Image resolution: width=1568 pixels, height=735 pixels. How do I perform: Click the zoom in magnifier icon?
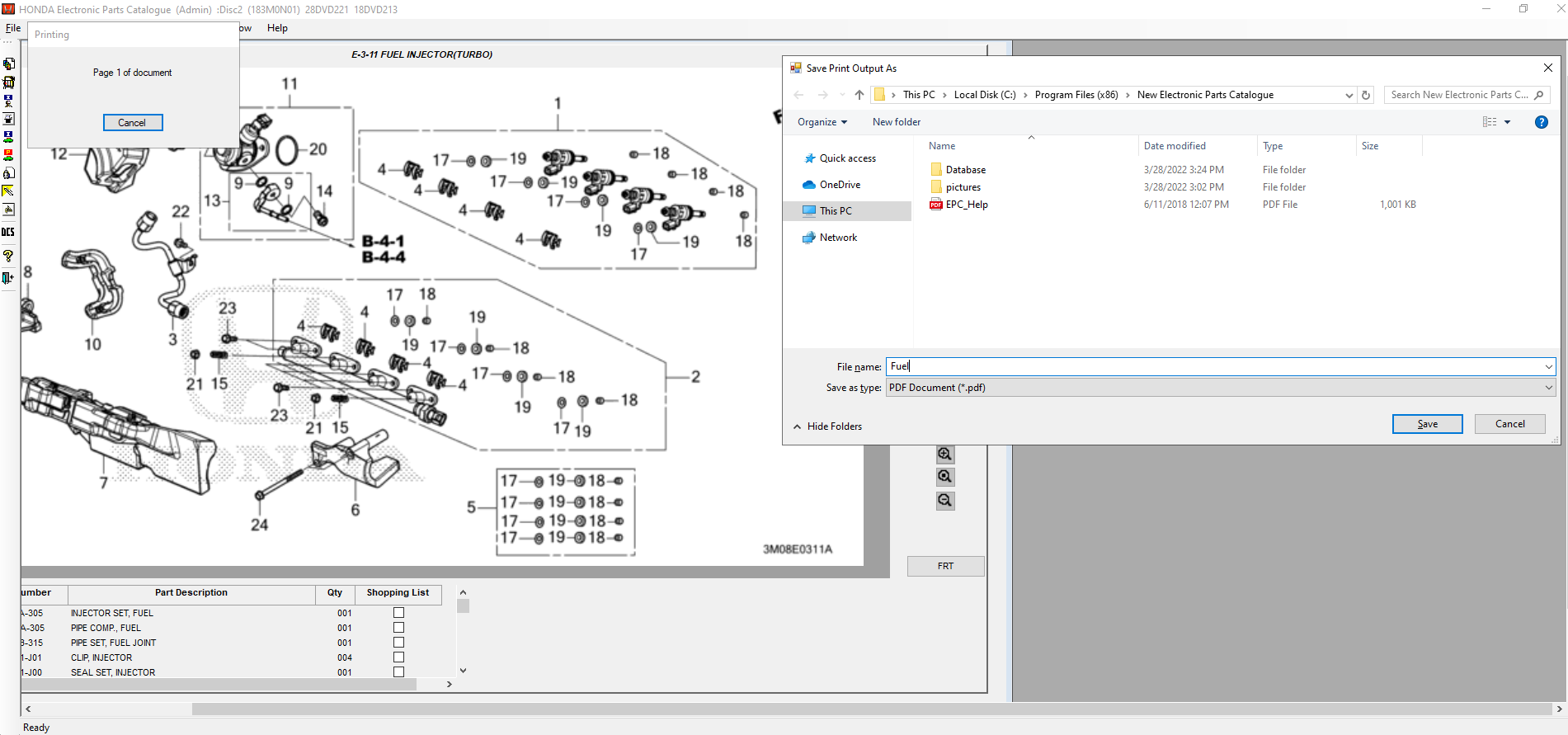click(945, 455)
